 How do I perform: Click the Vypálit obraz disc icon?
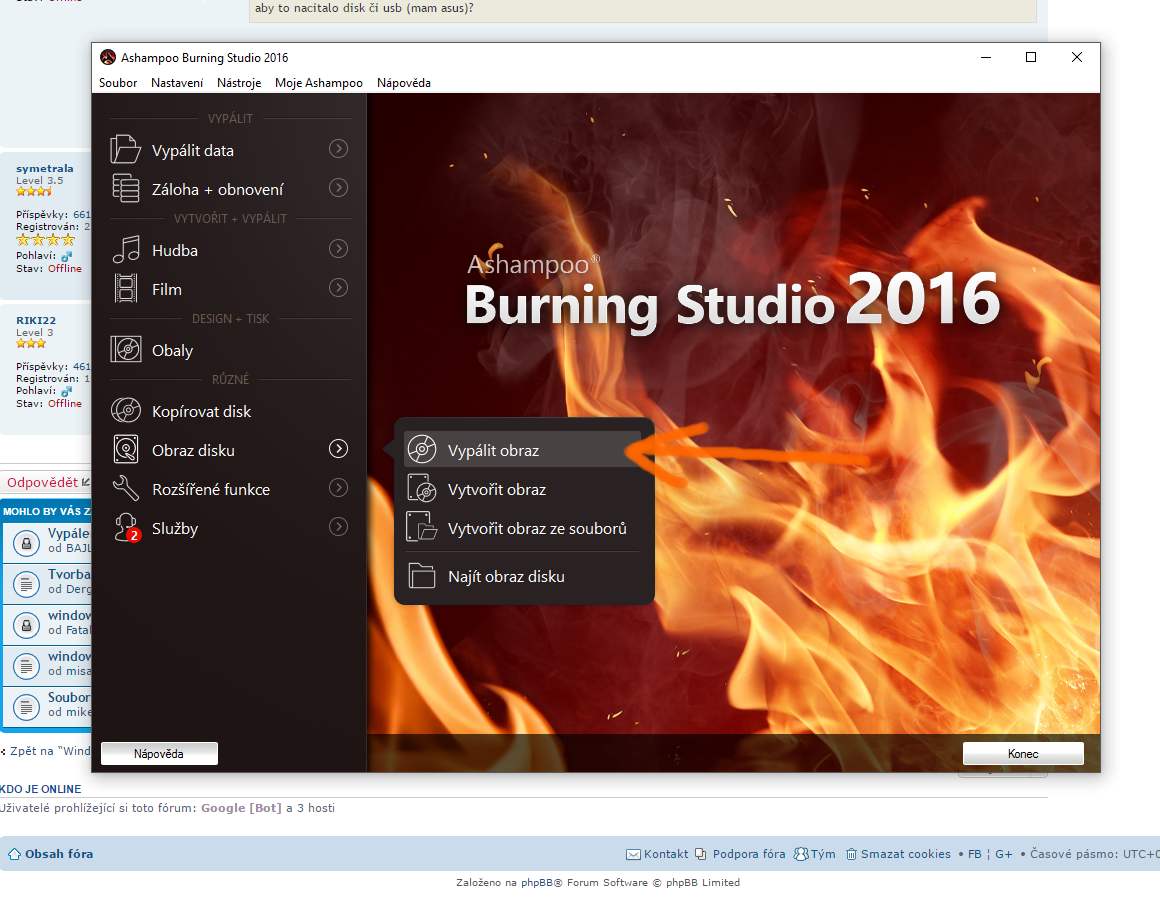click(422, 449)
